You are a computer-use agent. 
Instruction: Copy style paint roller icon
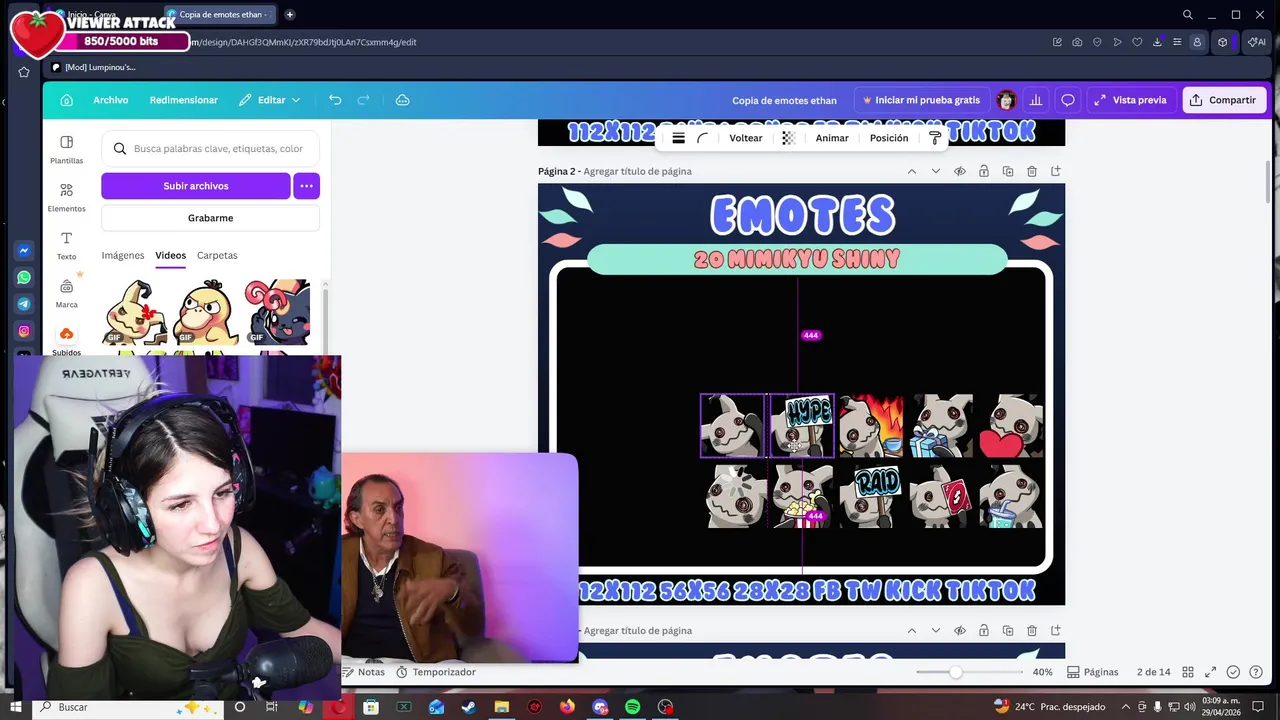coord(935,138)
